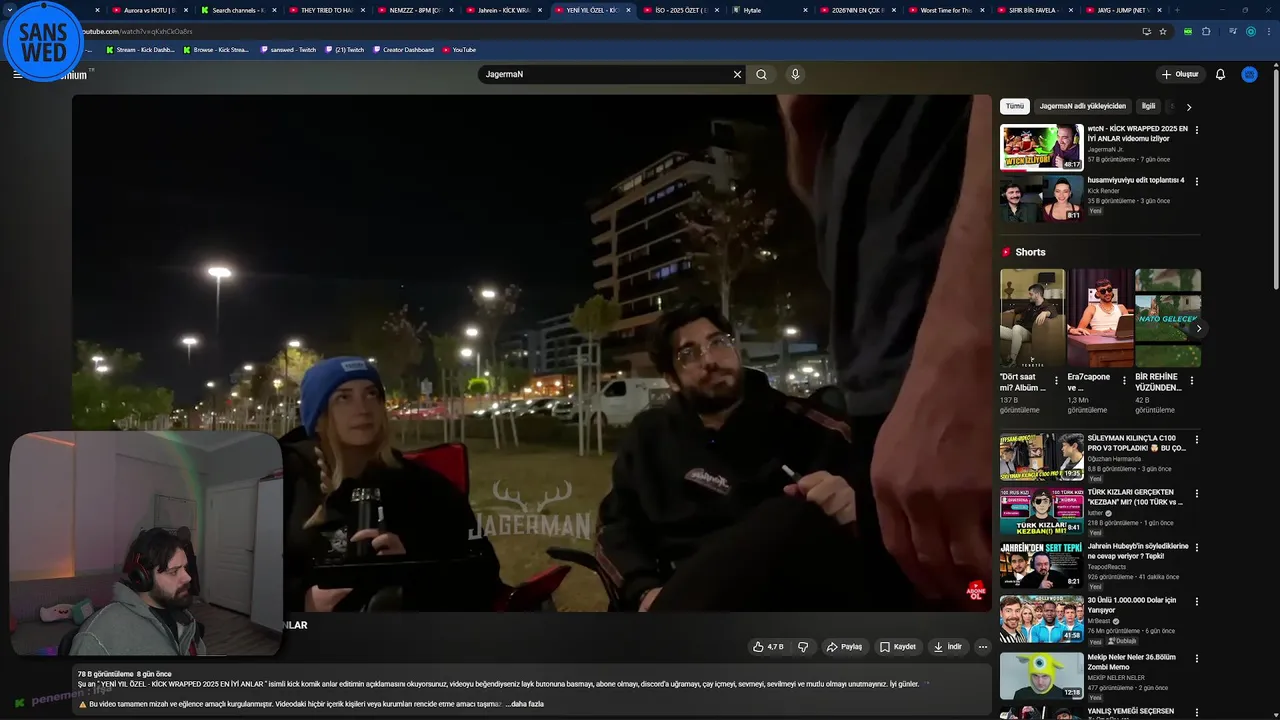Open the JAHREIN'DEN SERT TEPKİ thumbnail
This screenshot has height=720, width=1280.
click(1042, 565)
